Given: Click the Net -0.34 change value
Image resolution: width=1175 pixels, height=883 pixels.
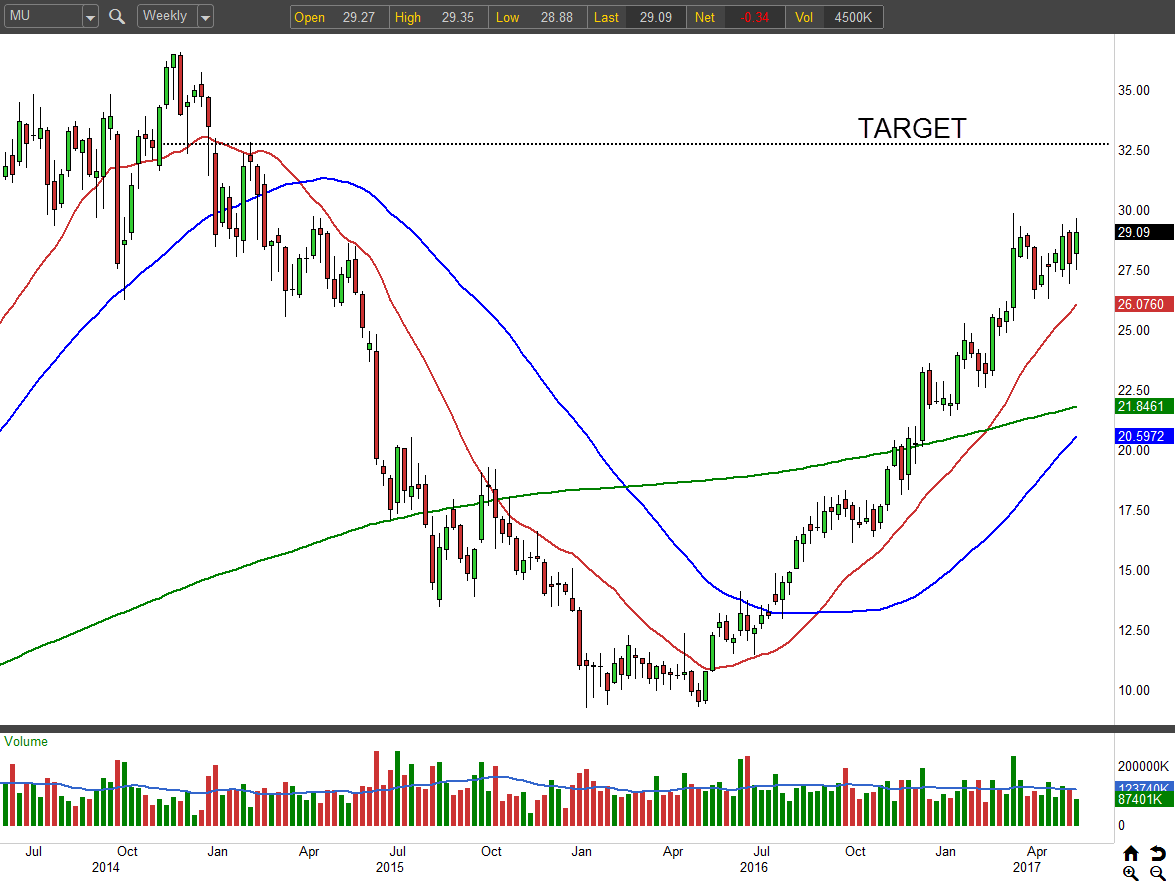Looking at the screenshot, I should (x=755, y=17).
